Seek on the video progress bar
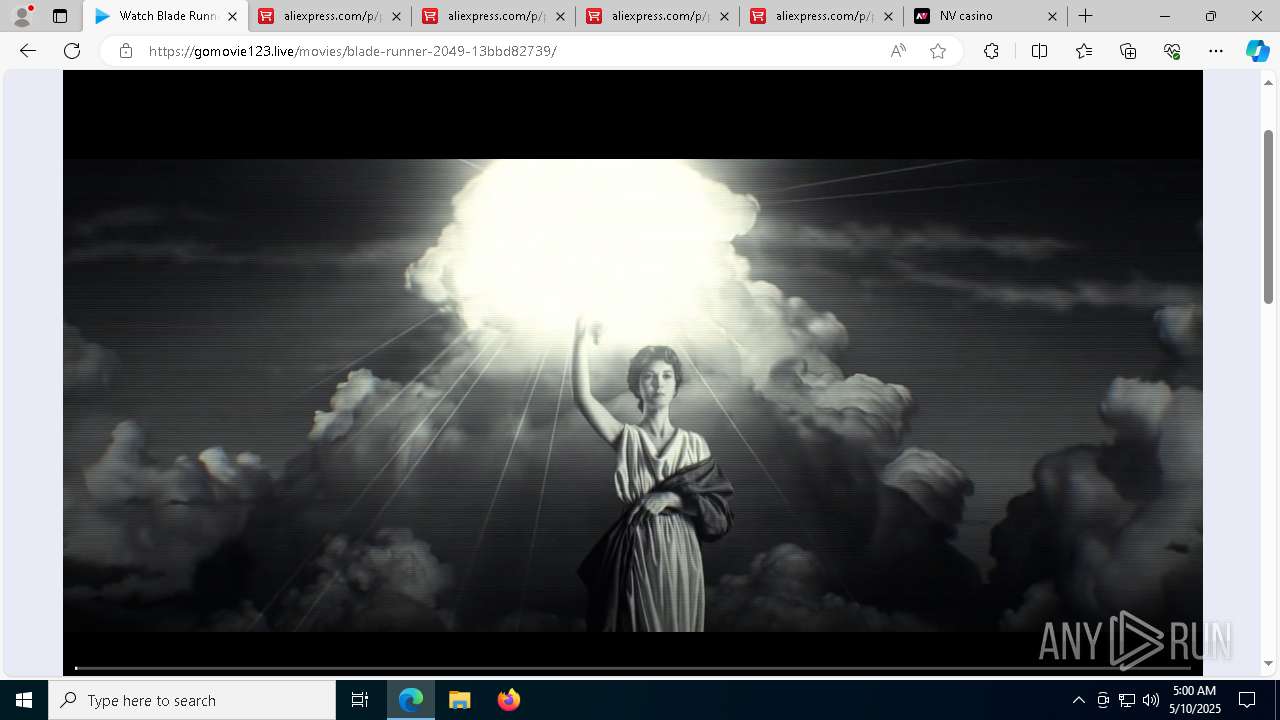1280x720 pixels. click(x=632, y=667)
